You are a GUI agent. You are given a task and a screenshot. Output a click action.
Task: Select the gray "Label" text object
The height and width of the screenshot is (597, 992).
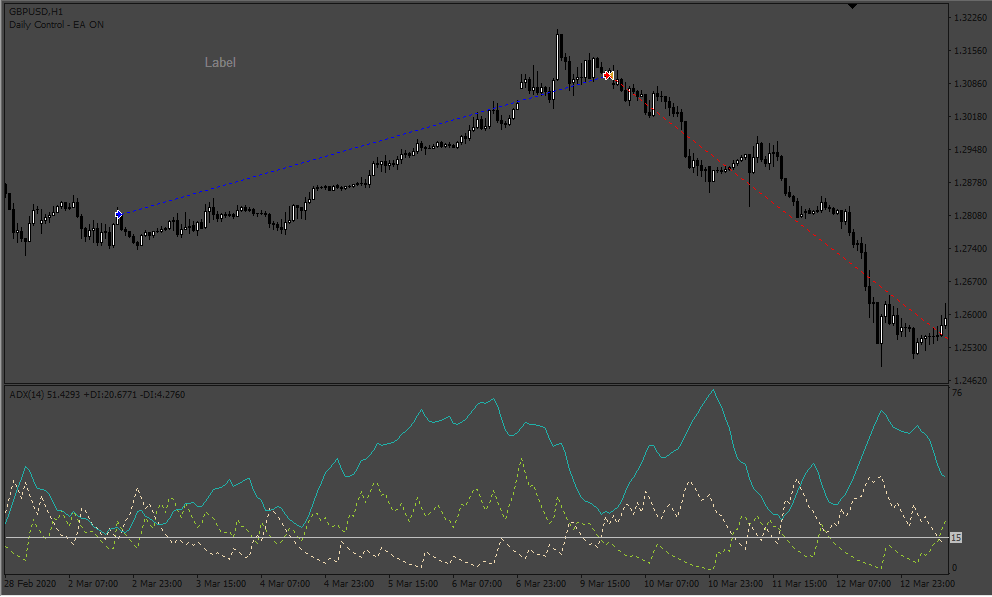pyautogui.click(x=220, y=62)
